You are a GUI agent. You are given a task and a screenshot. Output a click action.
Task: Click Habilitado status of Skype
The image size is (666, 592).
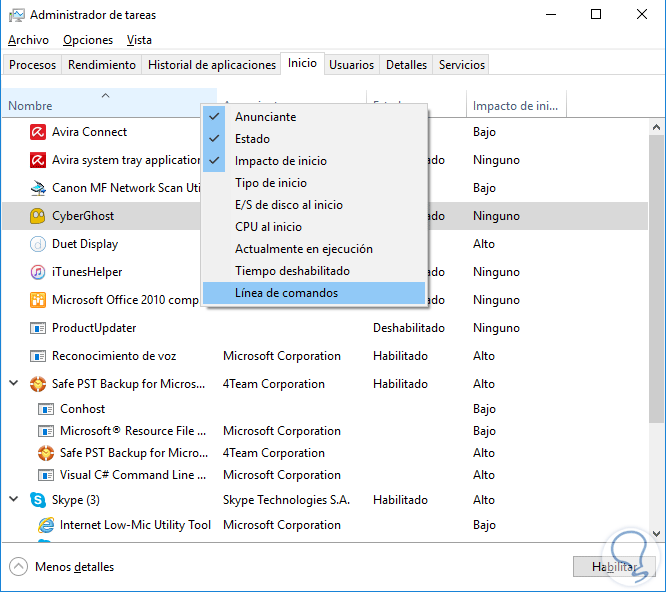(x=401, y=500)
